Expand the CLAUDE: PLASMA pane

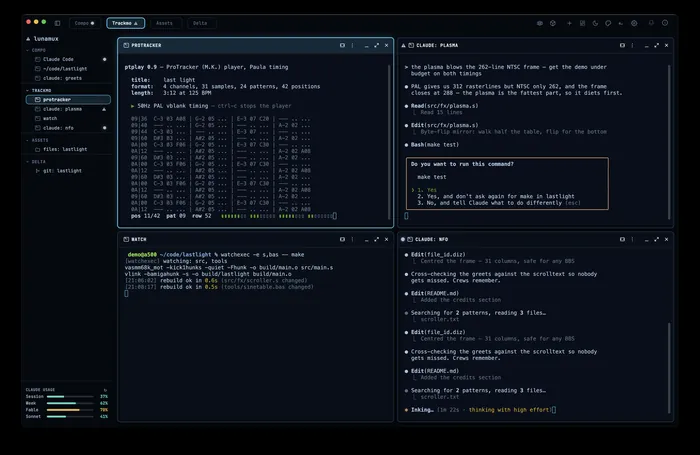pyautogui.click(x=656, y=46)
